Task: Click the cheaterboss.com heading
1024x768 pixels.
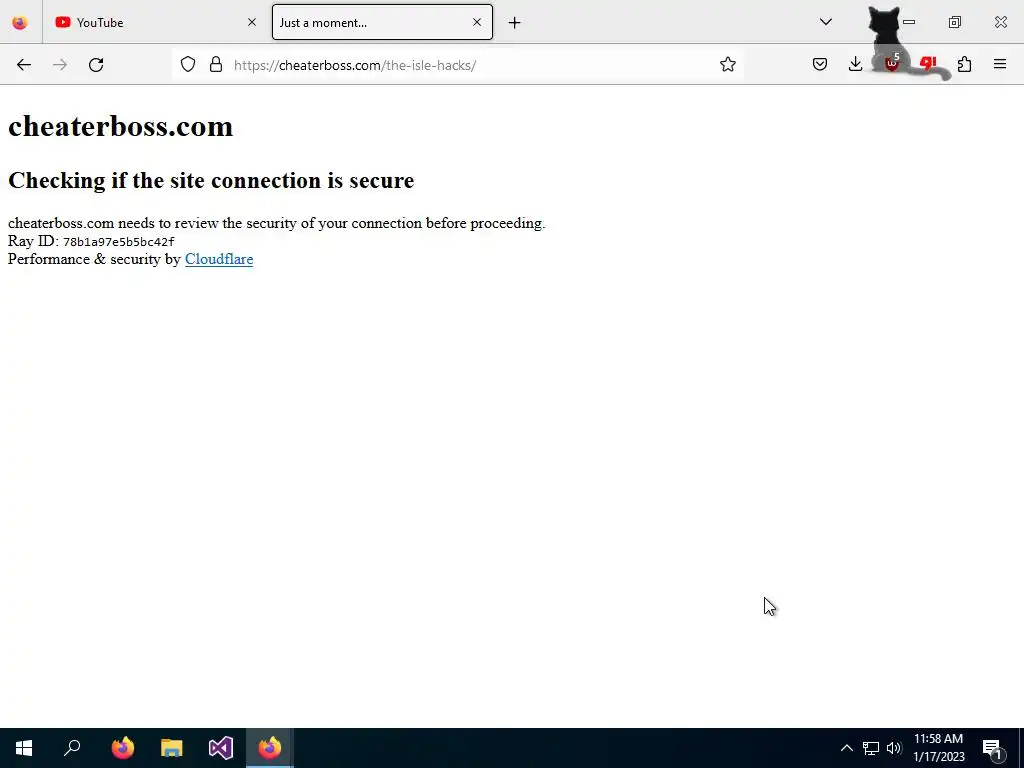Action: coord(120,126)
